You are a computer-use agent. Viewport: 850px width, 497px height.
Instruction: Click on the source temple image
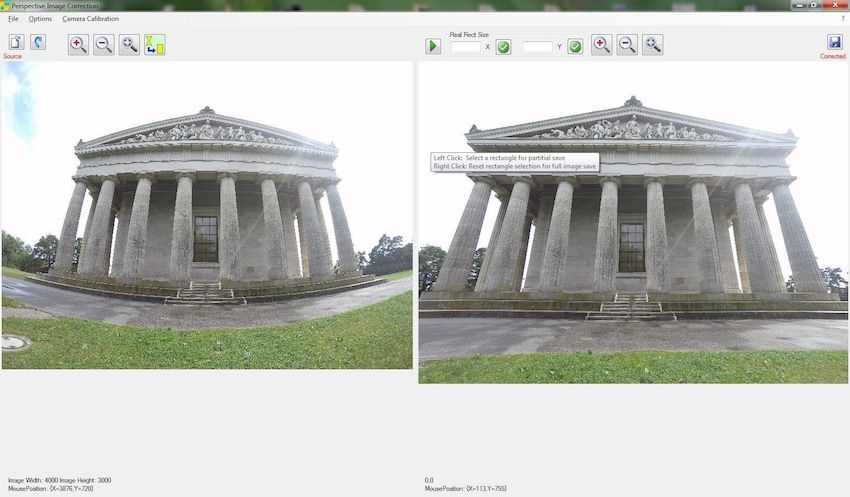(207, 215)
